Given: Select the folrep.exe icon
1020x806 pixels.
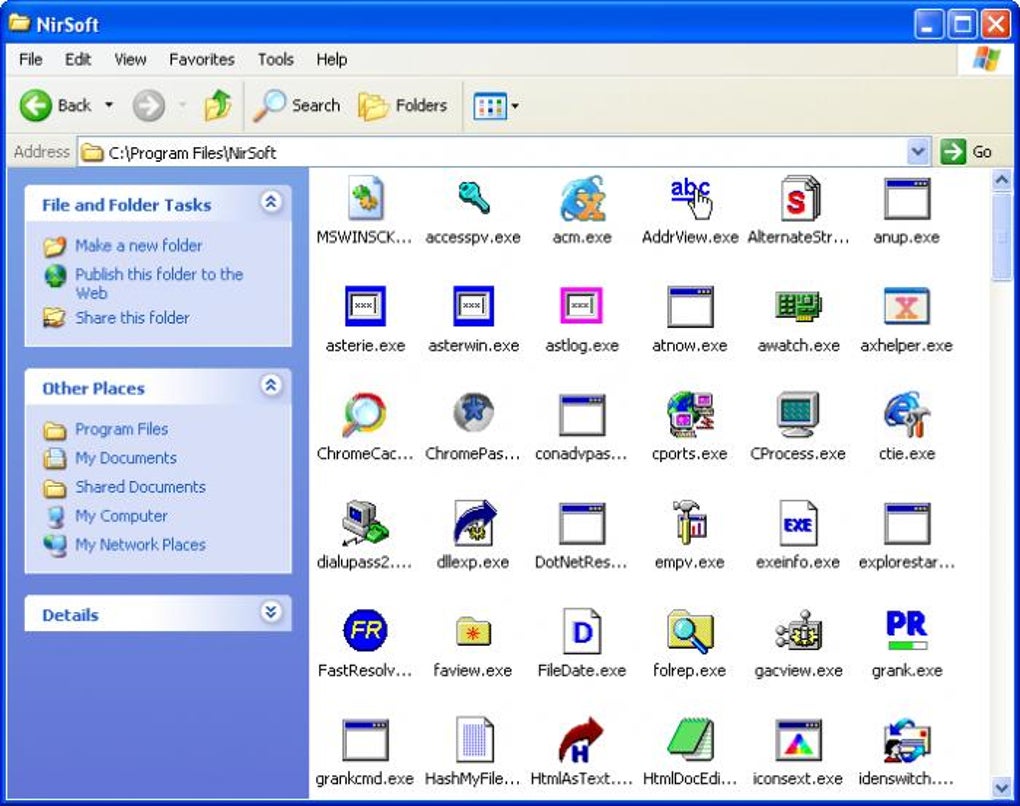Looking at the screenshot, I should coord(690,631).
